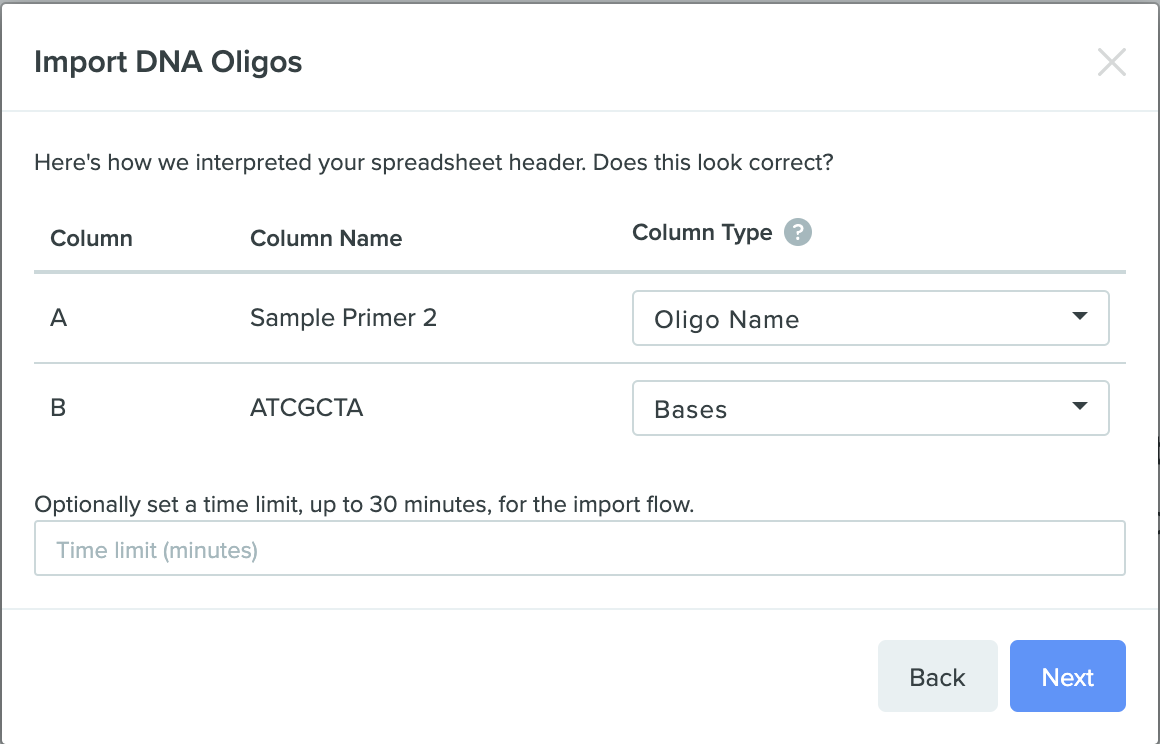Close the Import DNA Oligos dialog

pos(1111,62)
